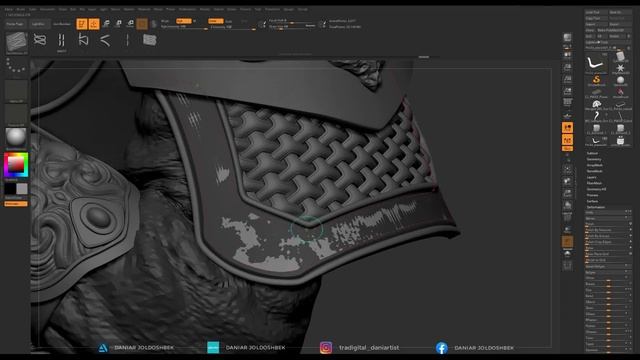Toggle the Transp transparency icon
This screenshot has width=640, height=360.
(567, 230)
